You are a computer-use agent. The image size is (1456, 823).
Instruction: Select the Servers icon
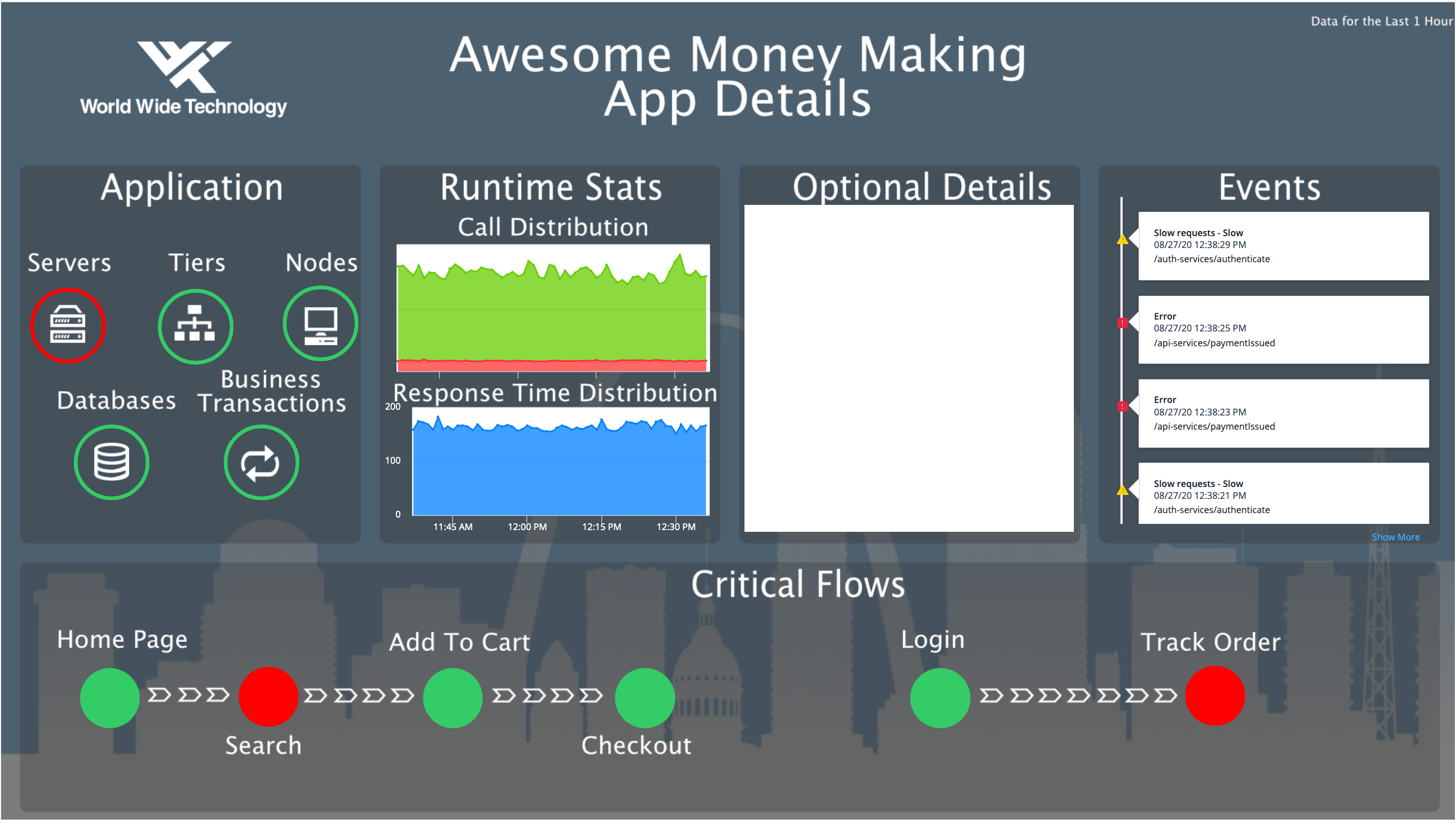[68, 325]
